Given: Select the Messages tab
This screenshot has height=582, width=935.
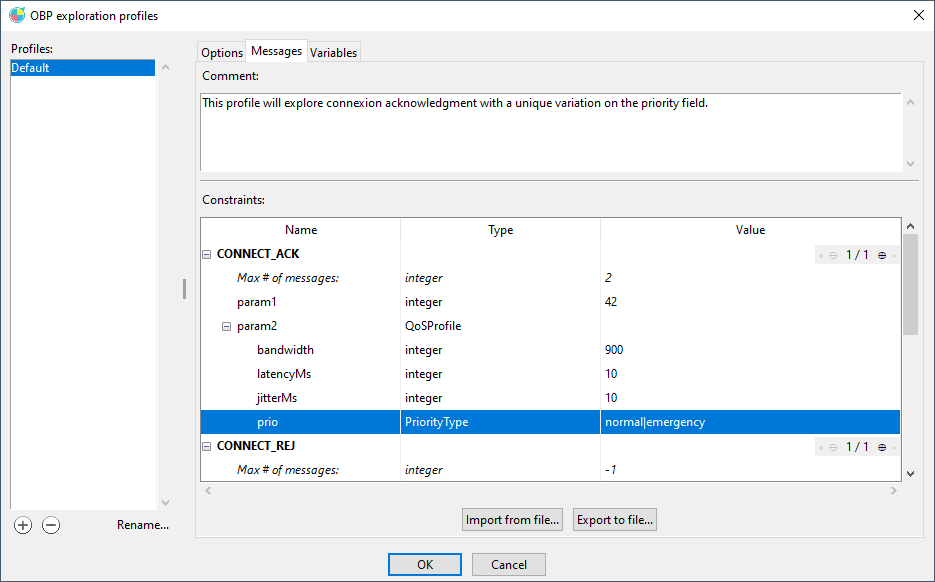Looking at the screenshot, I should point(276,51).
